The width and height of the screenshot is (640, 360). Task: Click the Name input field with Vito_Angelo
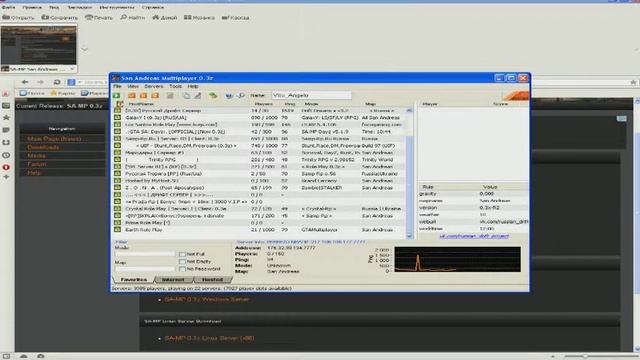point(311,95)
